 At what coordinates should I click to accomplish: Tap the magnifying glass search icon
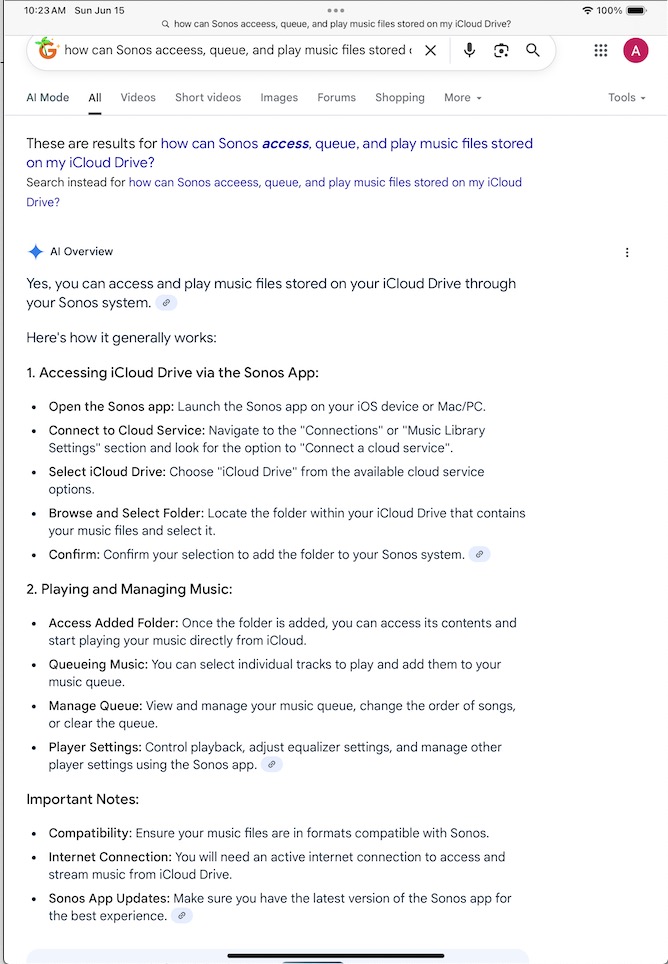pos(533,50)
